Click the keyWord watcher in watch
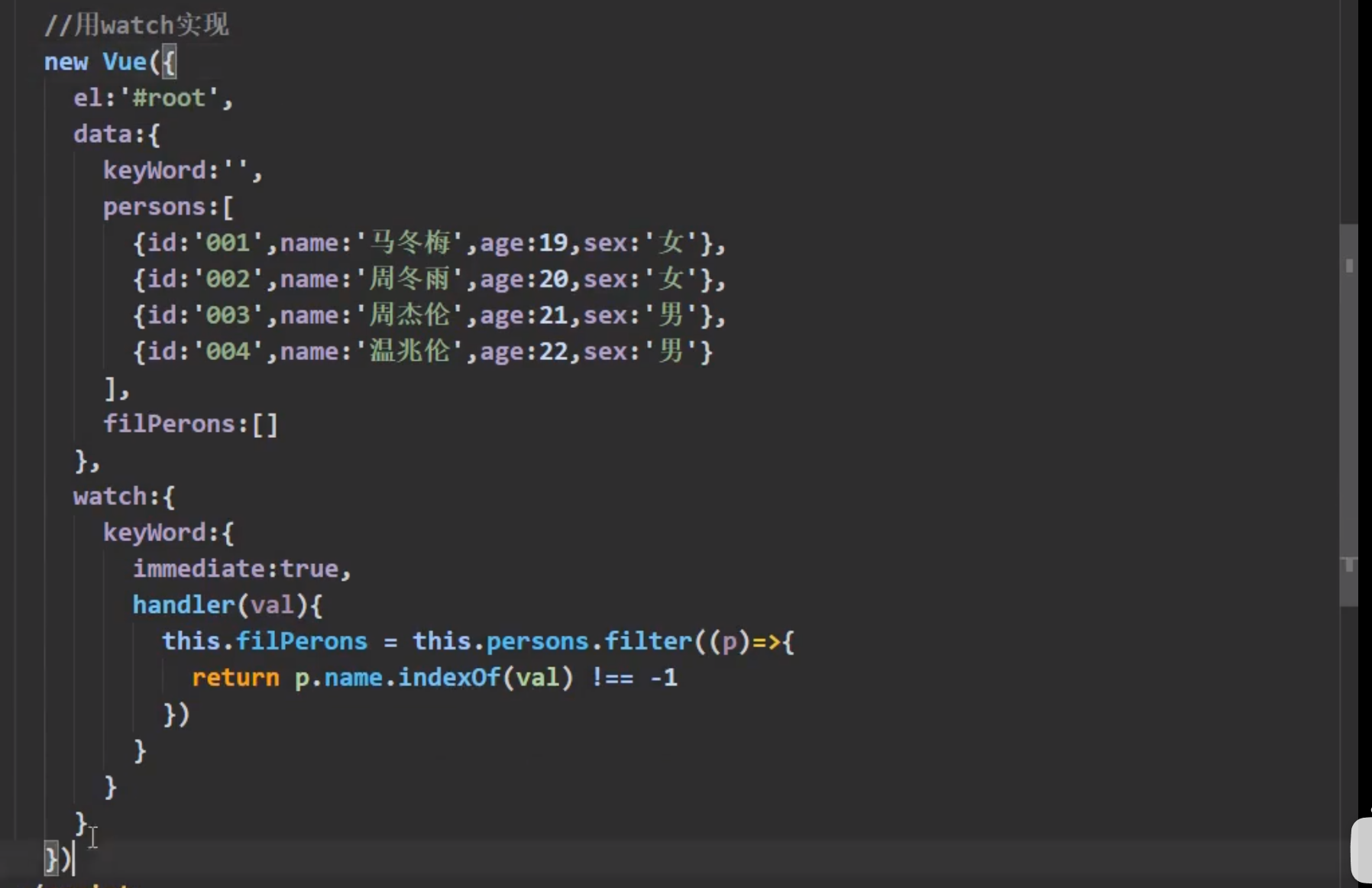The width and height of the screenshot is (1372, 888). pyautogui.click(x=155, y=533)
